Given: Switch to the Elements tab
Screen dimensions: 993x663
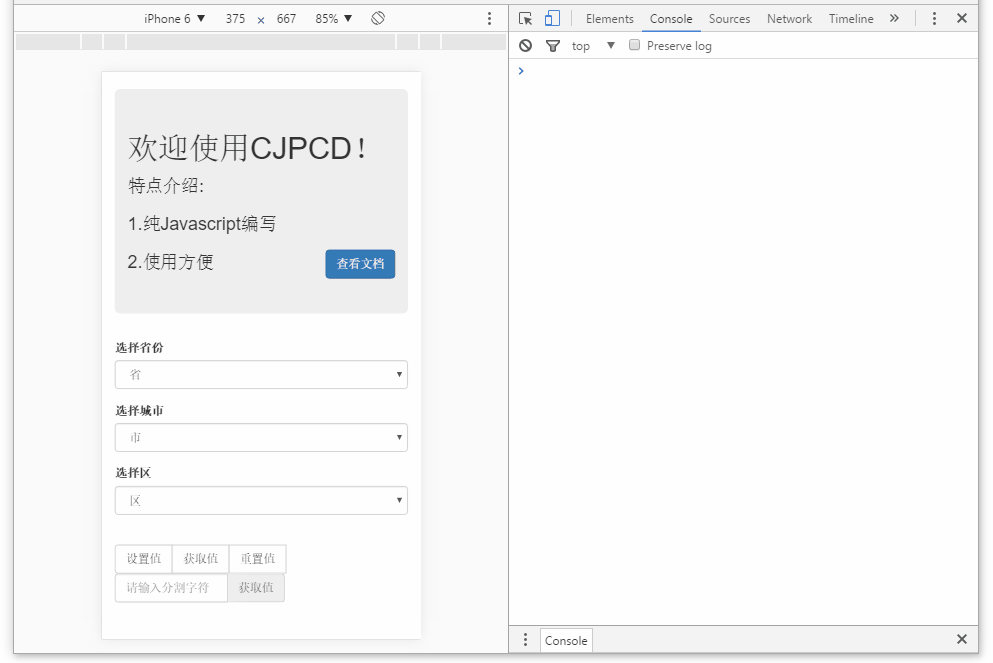Looking at the screenshot, I should 610,19.
